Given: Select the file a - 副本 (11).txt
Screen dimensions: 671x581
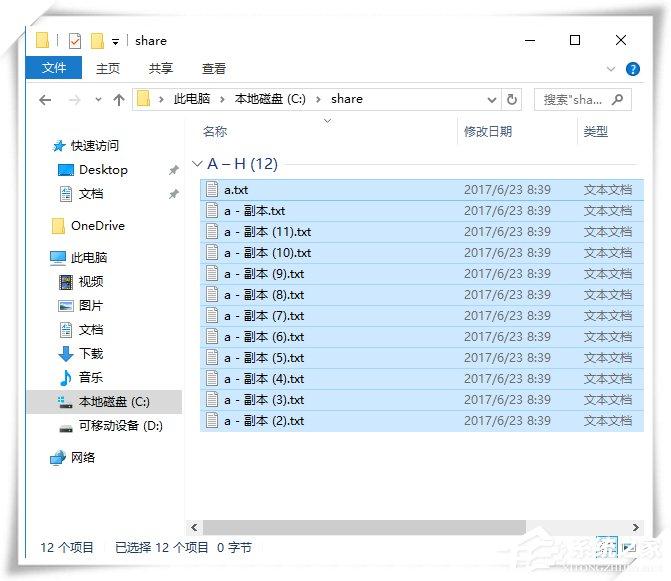Looking at the screenshot, I should (x=422, y=231).
